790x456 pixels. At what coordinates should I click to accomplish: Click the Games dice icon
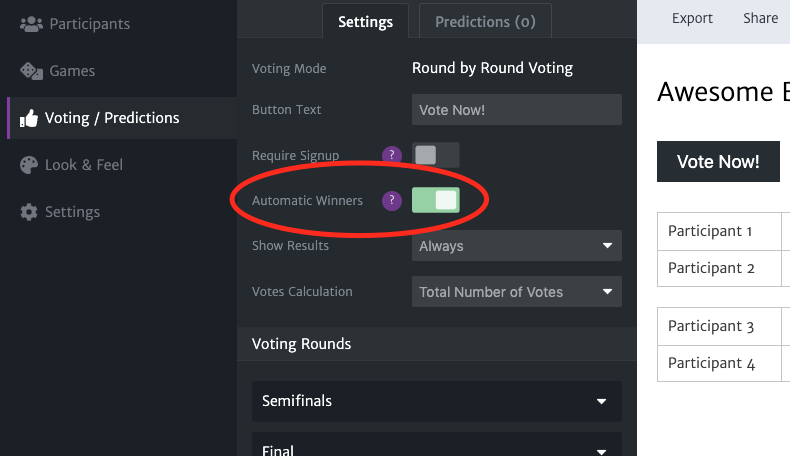coord(31,71)
